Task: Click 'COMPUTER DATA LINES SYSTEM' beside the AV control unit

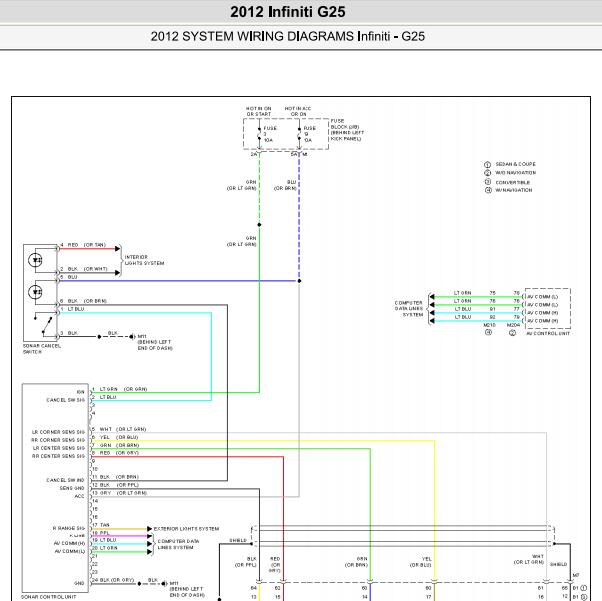Action: pyautogui.click(x=409, y=309)
